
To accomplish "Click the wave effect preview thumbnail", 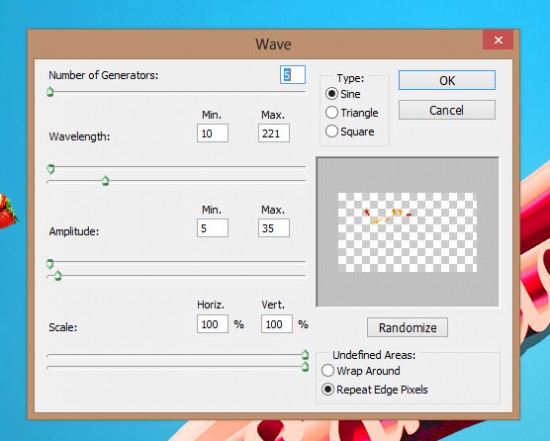I will [x=407, y=232].
